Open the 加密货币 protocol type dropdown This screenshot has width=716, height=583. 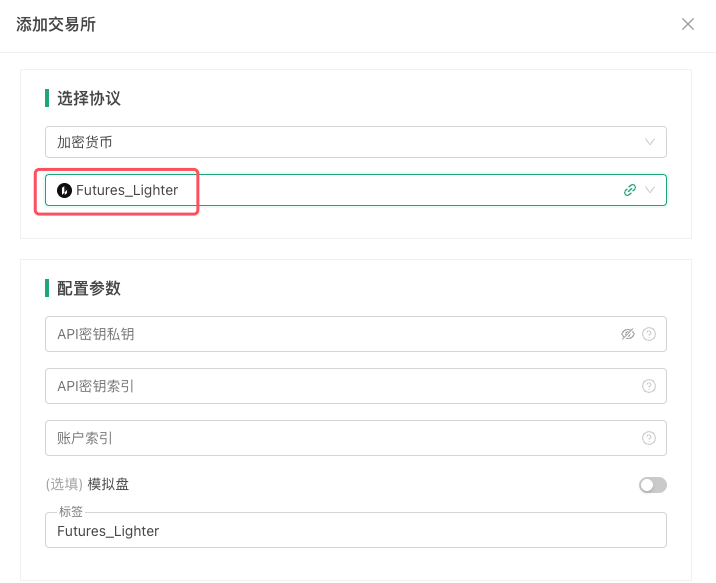pos(340,142)
